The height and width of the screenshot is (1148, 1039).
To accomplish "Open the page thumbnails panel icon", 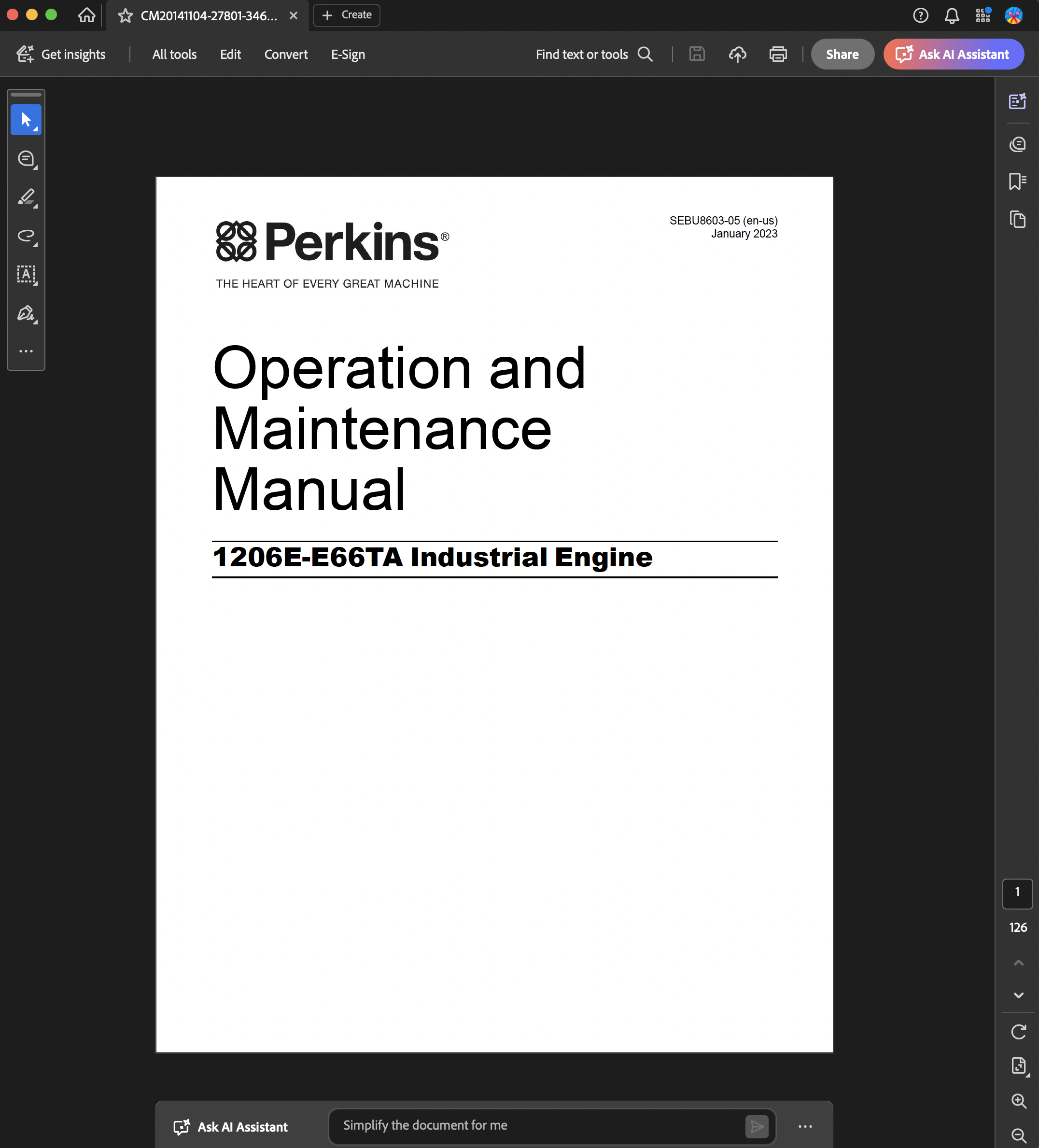I will pyautogui.click(x=1017, y=220).
